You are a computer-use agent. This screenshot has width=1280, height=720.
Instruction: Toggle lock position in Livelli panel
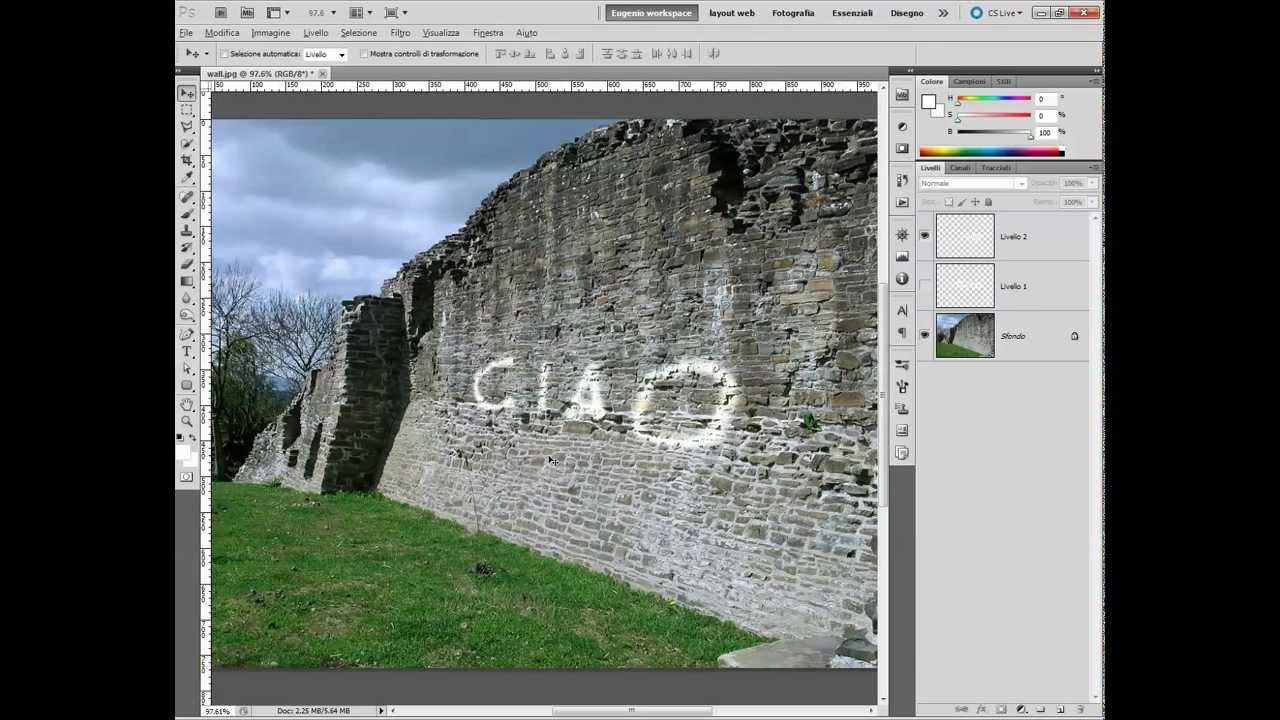tap(975, 202)
